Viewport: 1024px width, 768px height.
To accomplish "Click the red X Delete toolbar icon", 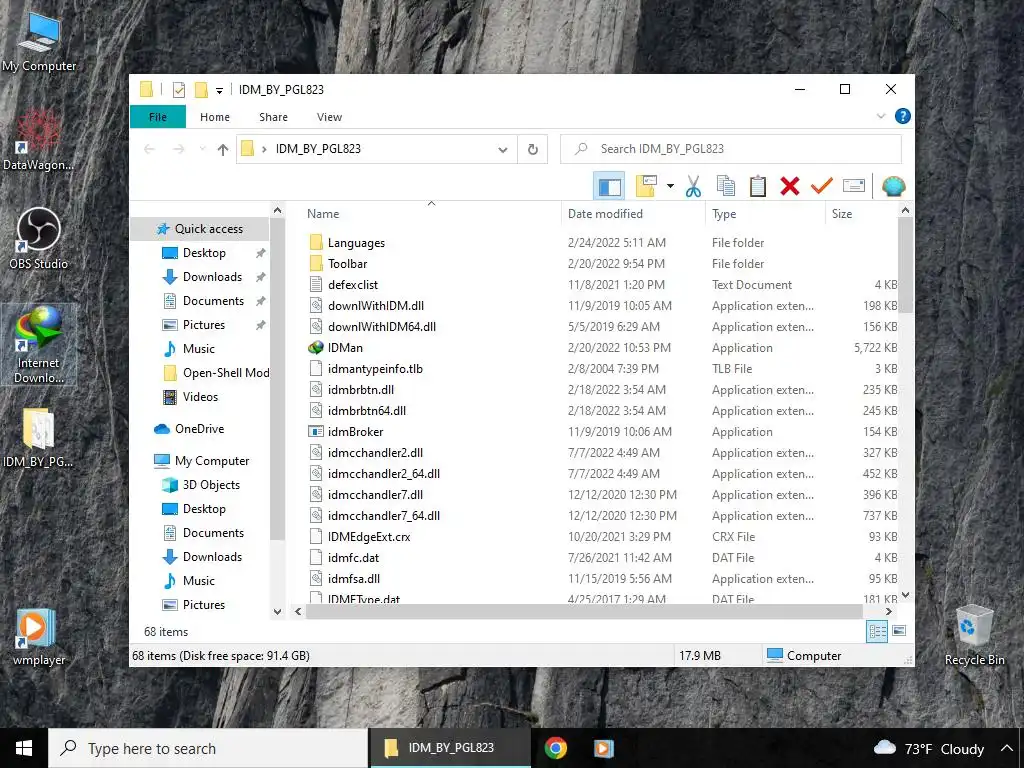I will [x=790, y=186].
